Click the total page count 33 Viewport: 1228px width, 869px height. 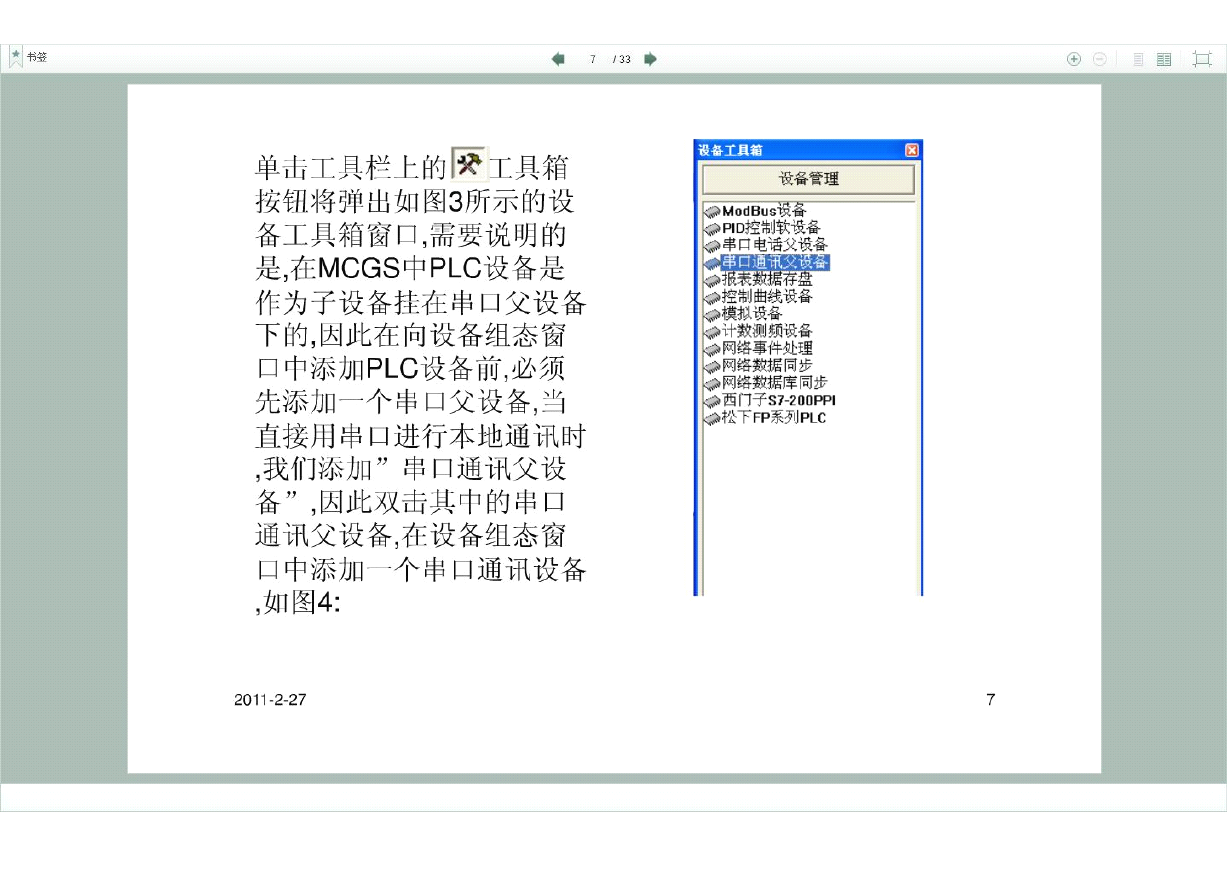tap(625, 59)
